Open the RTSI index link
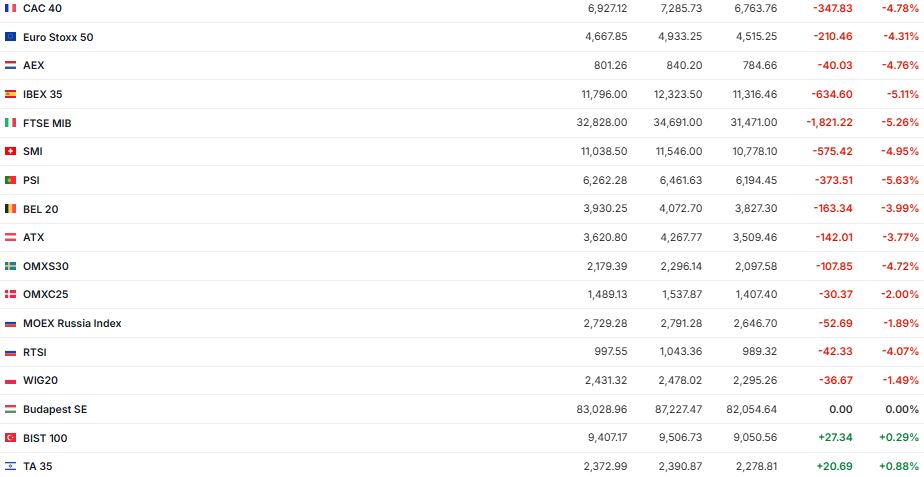Image resolution: width=924 pixels, height=477 pixels. click(x=35, y=352)
